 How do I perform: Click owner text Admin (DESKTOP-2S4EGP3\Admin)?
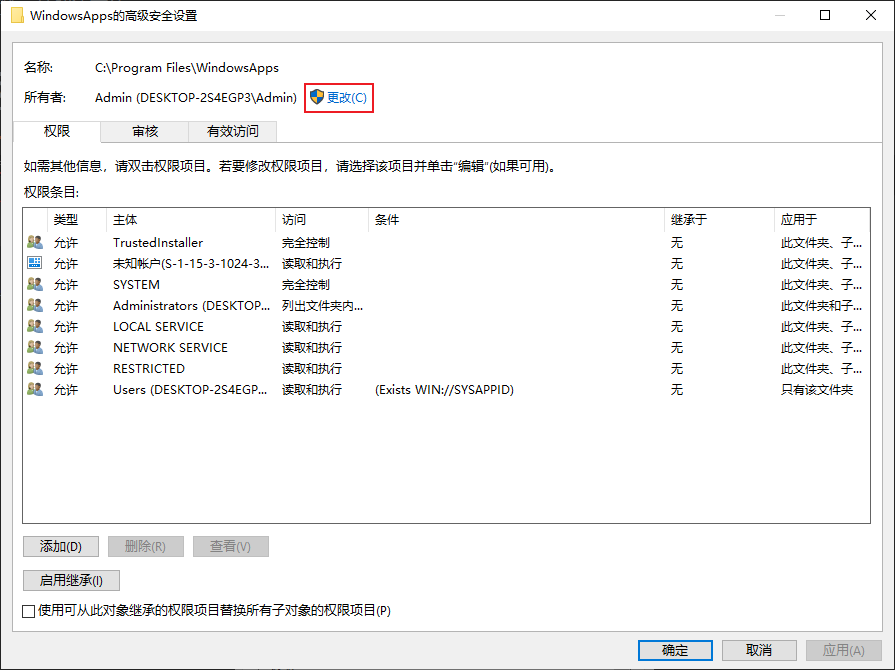pyautogui.click(x=196, y=98)
